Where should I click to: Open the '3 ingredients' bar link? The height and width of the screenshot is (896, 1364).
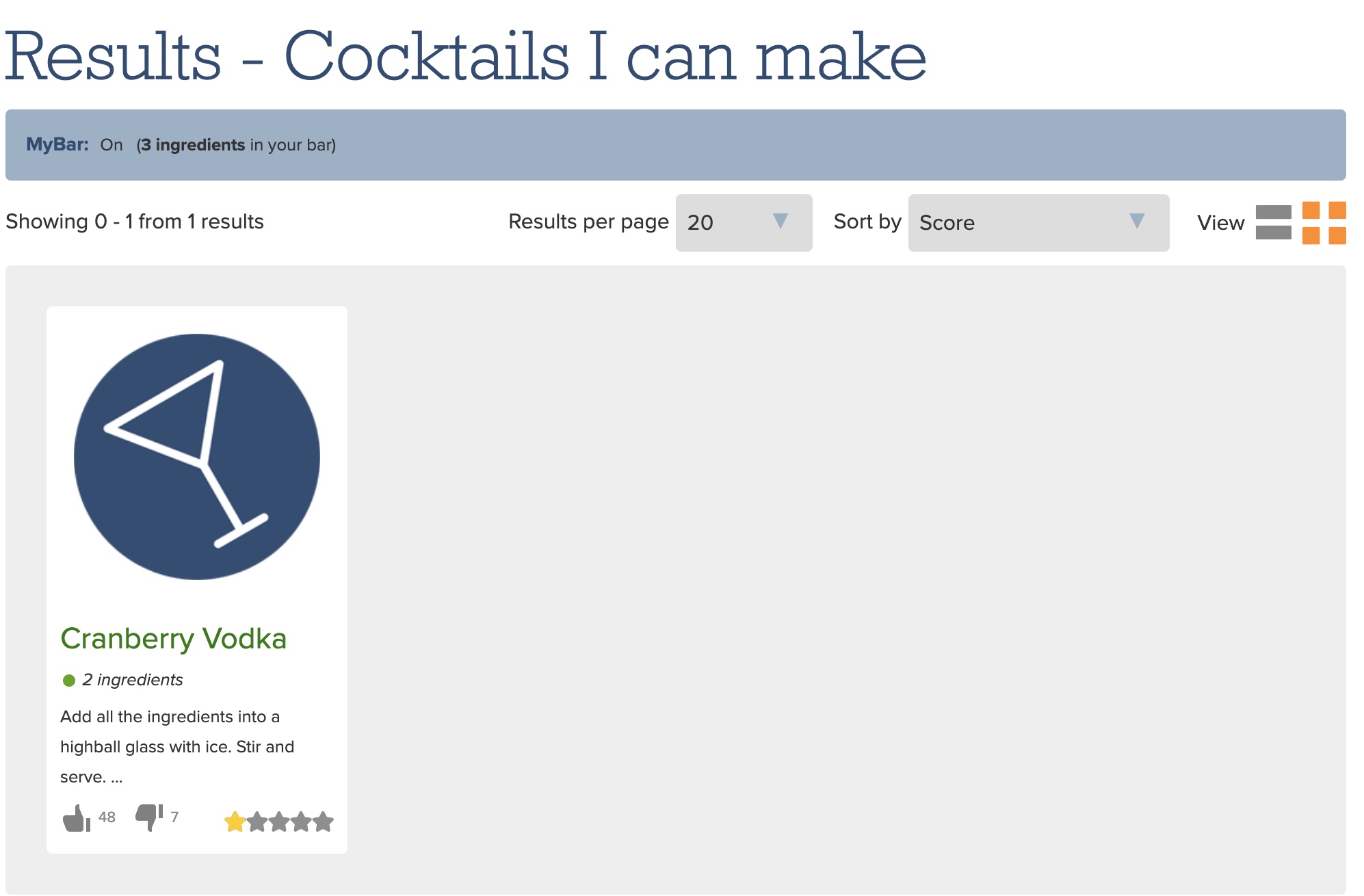coord(193,145)
